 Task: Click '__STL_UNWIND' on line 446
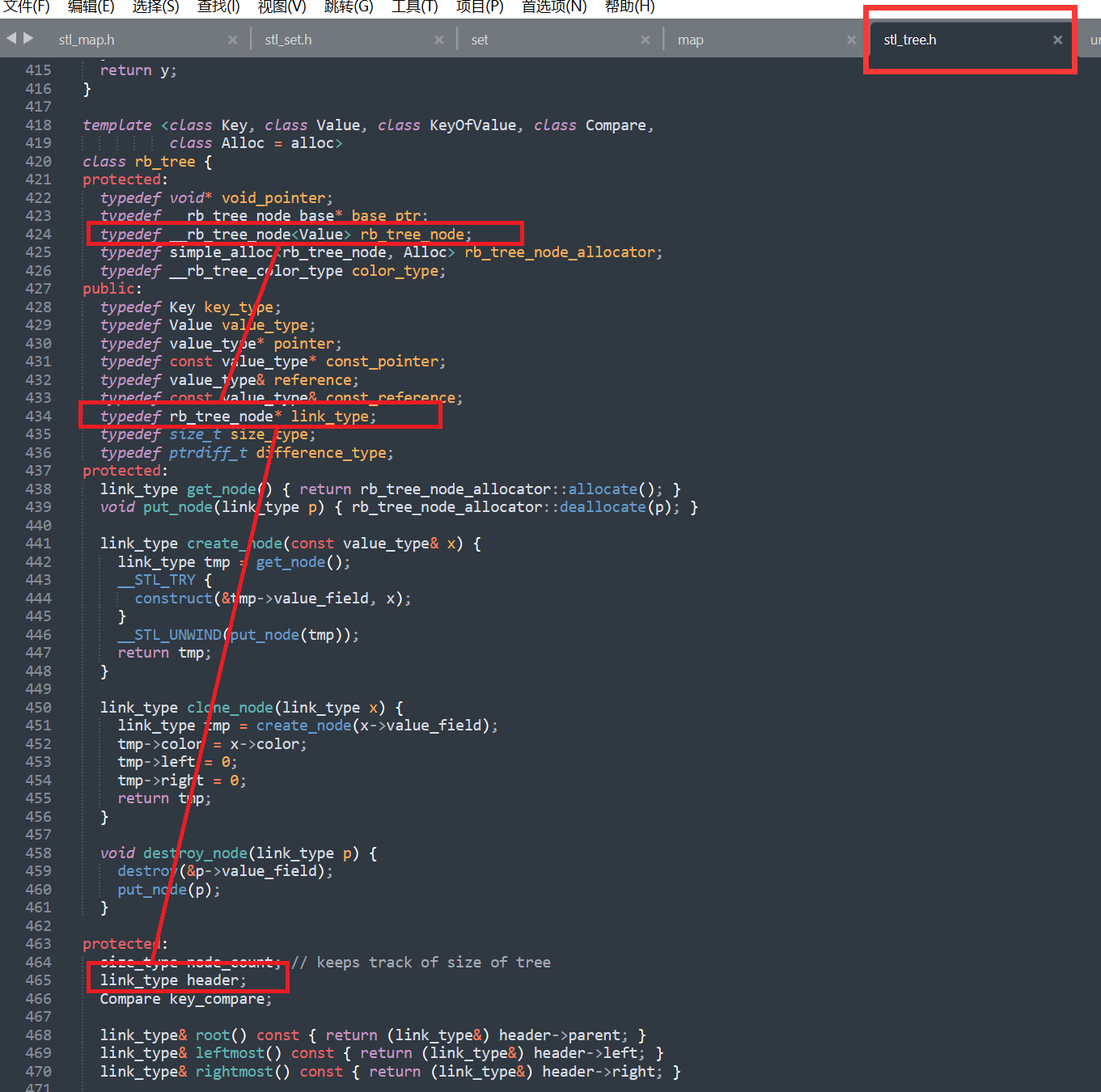point(170,635)
